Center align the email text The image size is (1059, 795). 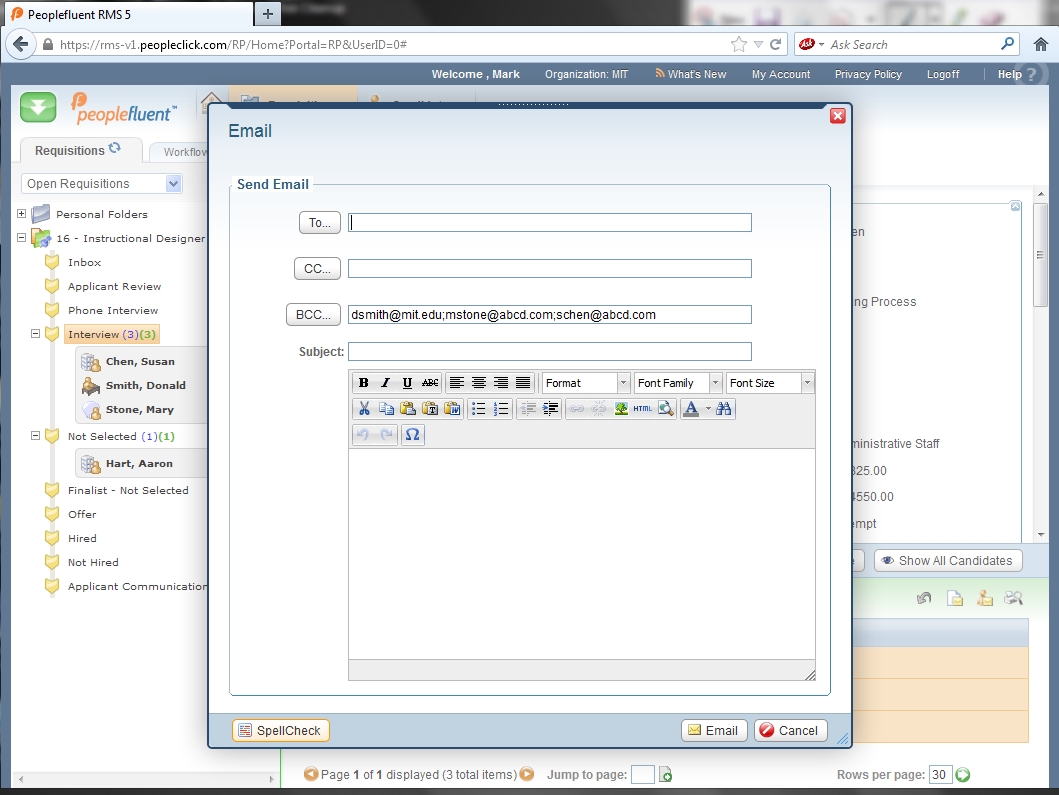coord(479,383)
